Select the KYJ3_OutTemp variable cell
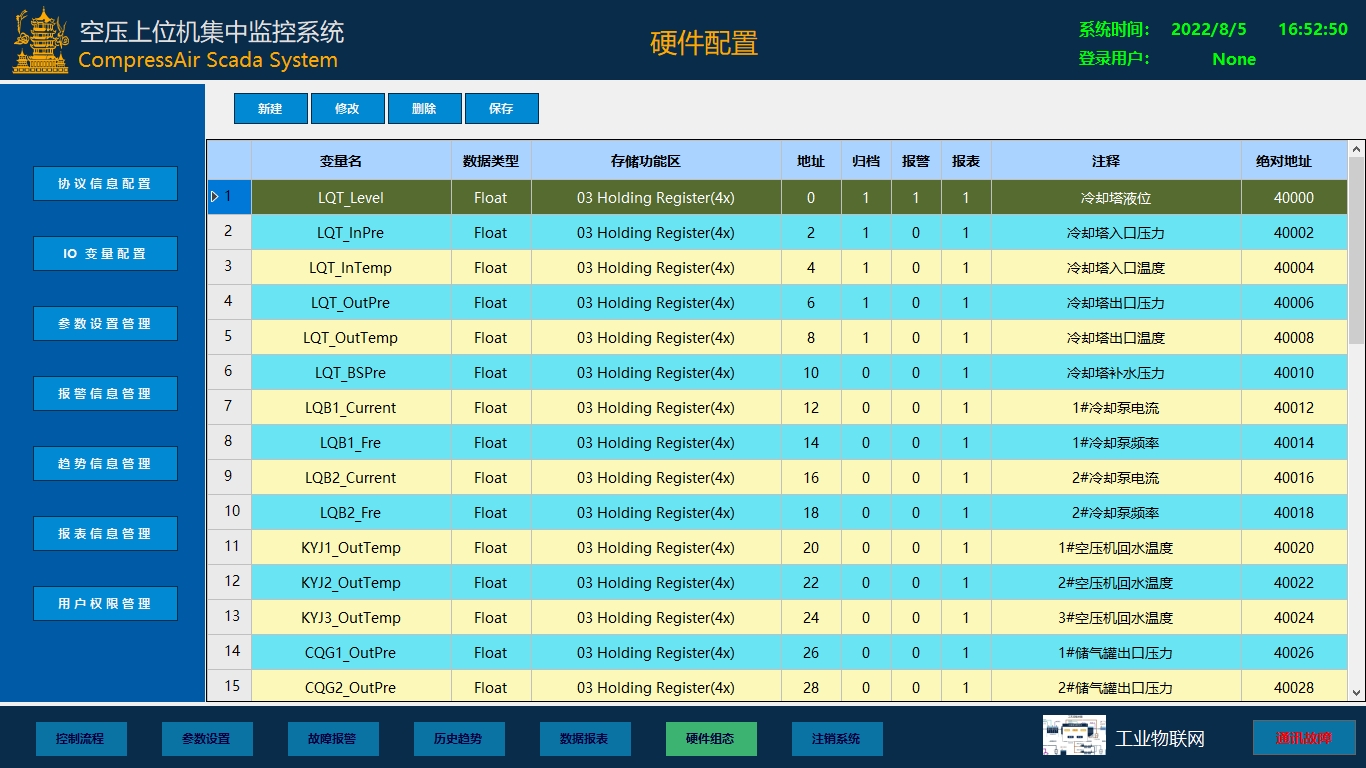 (351, 618)
